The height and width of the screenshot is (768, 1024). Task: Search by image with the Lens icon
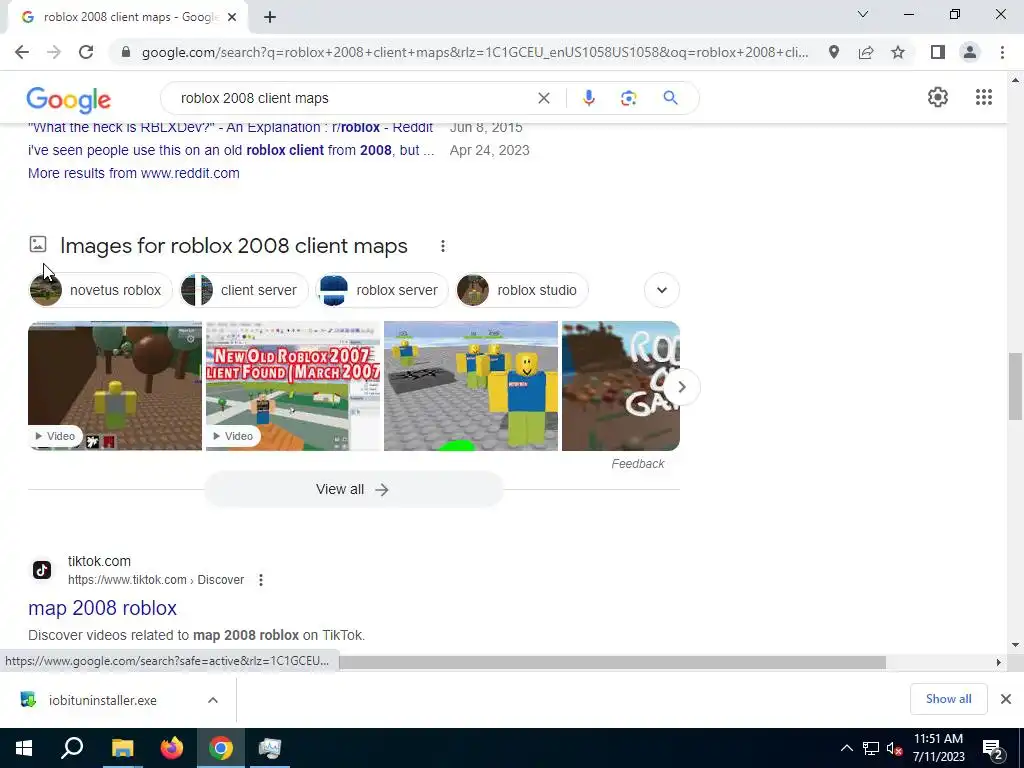[x=628, y=98]
